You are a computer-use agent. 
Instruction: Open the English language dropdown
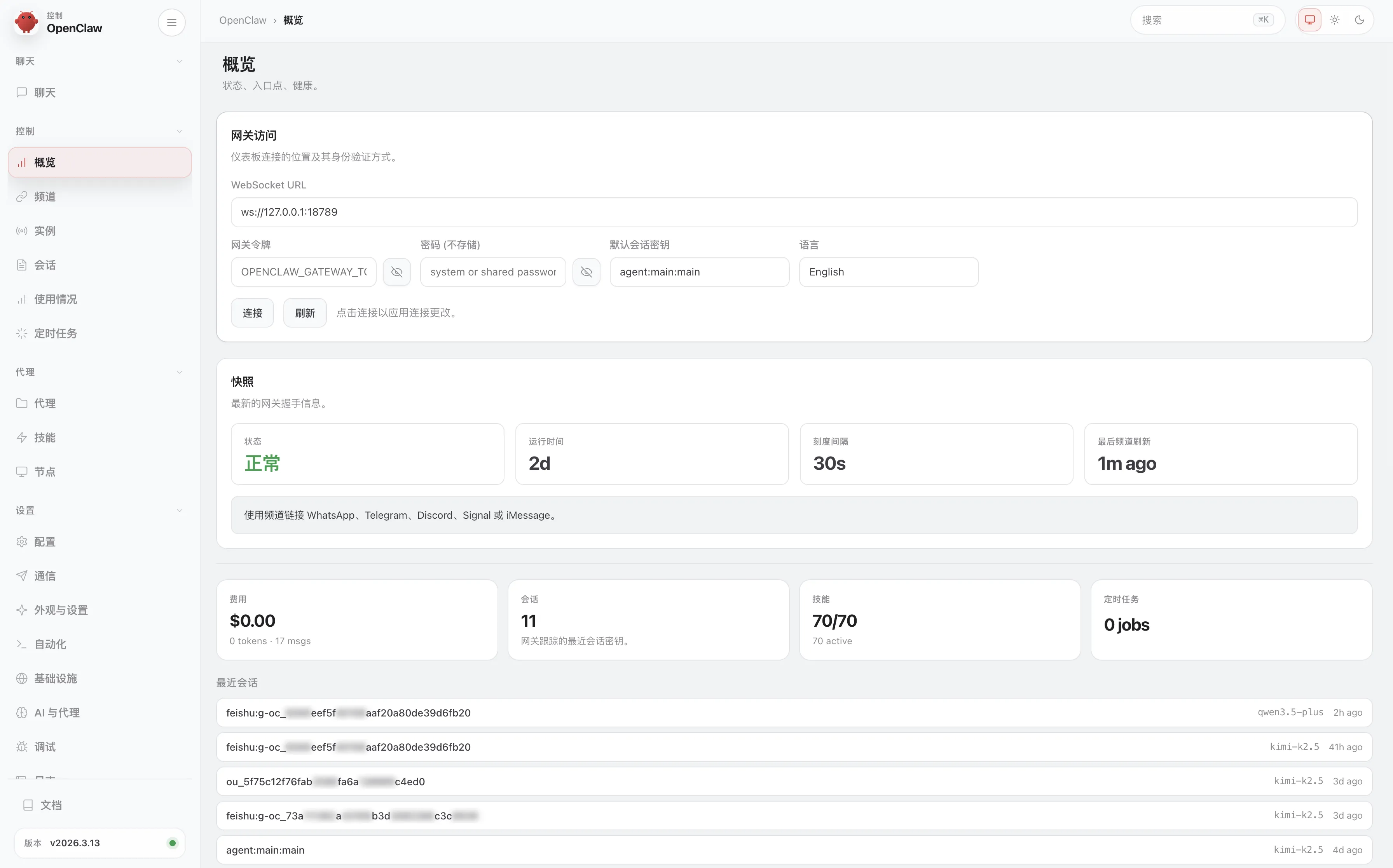[888, 272]
